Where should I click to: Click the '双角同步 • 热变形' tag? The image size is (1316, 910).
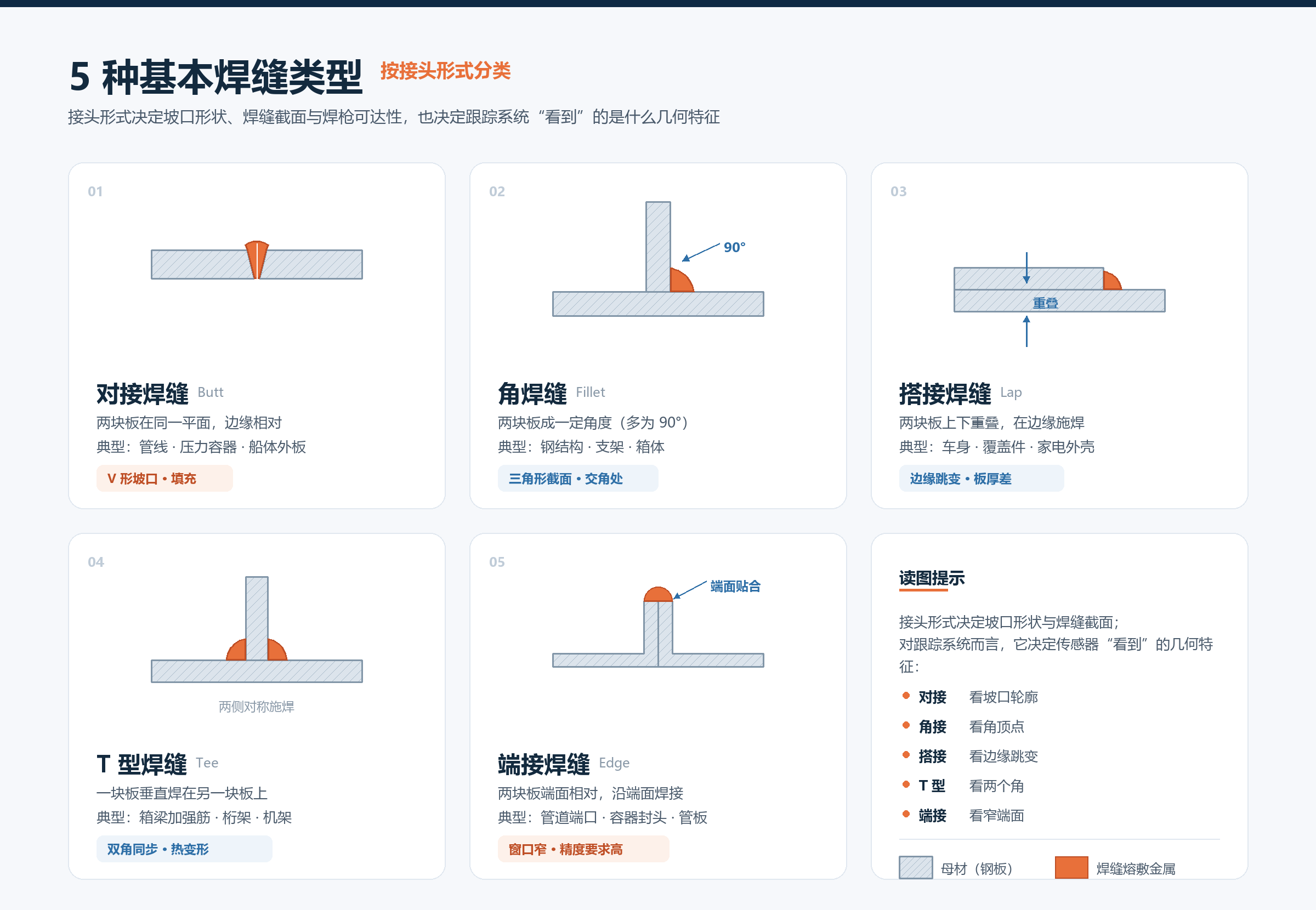point(184,849)
